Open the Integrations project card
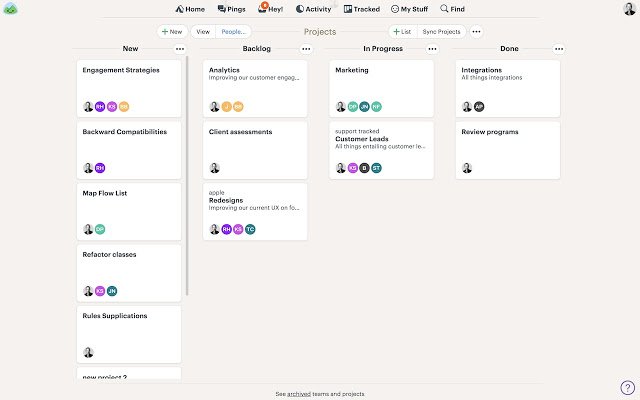Screen dimensions: 640x400 [508, 89]
